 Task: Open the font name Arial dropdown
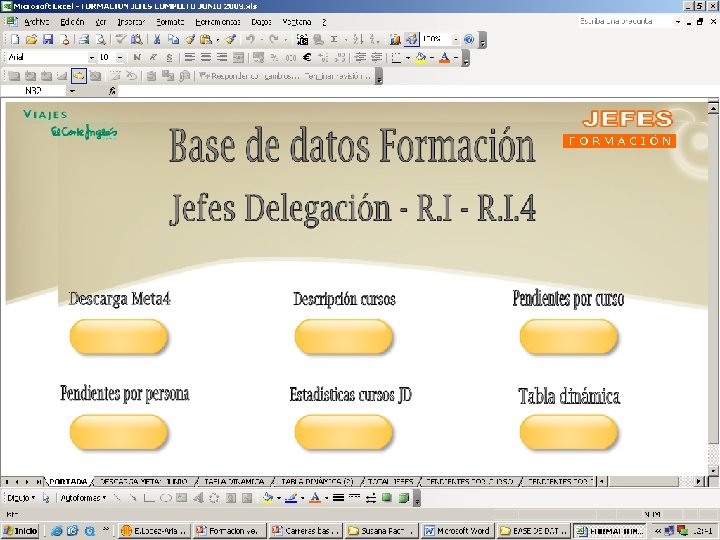pos(92,57)
